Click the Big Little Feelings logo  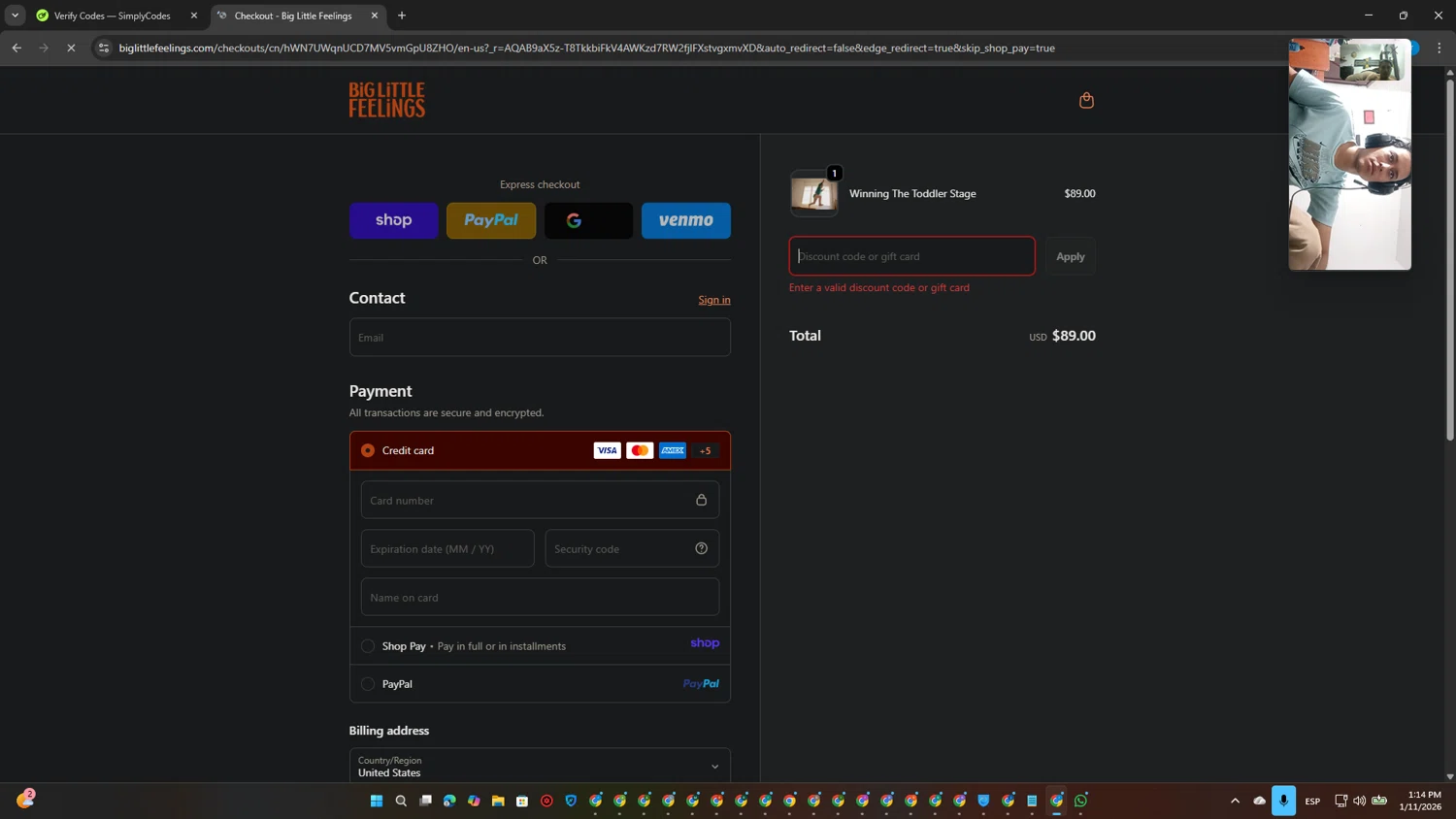387,100
